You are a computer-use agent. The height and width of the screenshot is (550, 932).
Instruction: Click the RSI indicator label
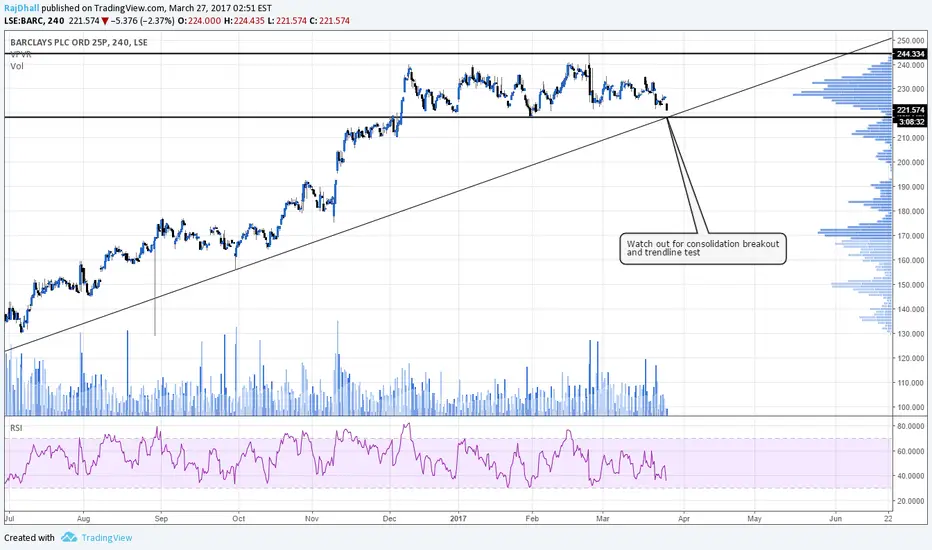[16, 428]
